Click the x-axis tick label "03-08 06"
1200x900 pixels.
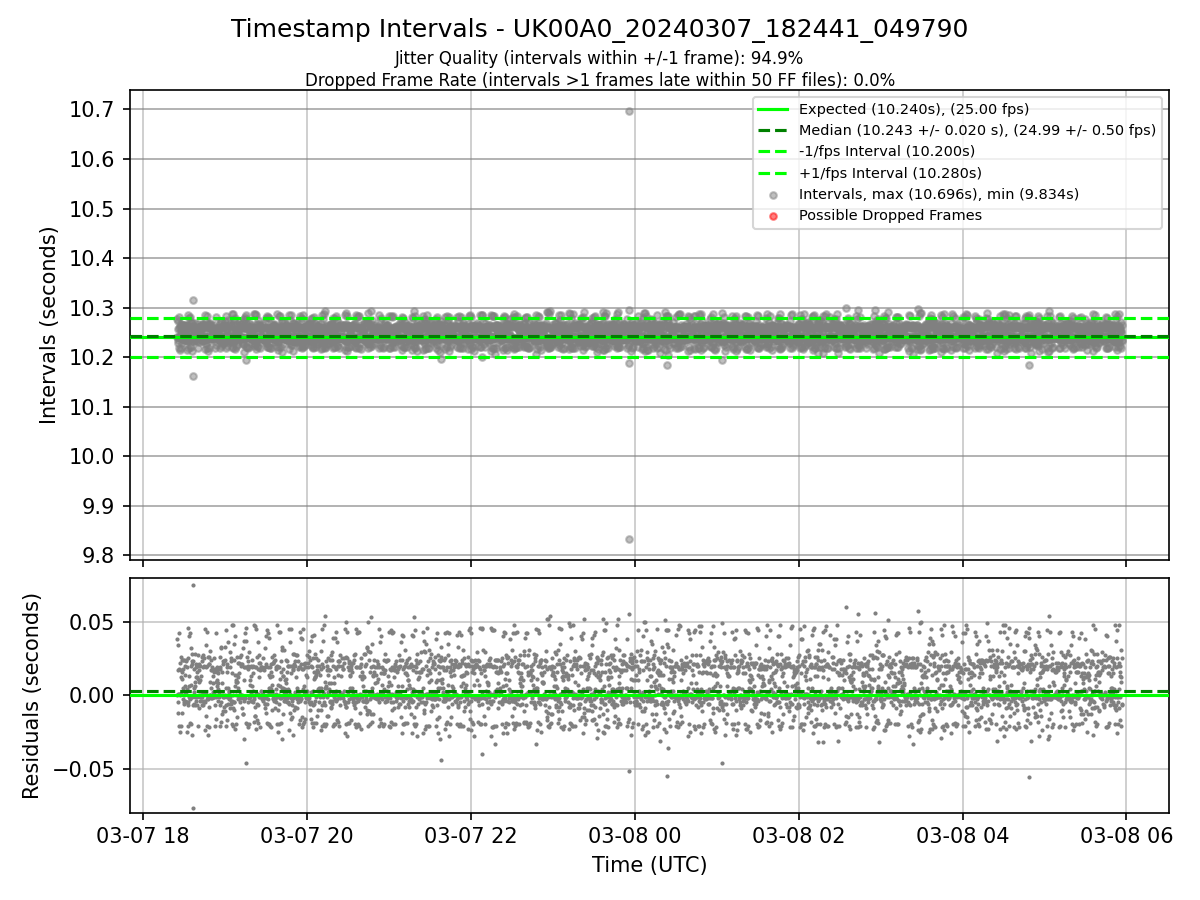pos(1126,835)
